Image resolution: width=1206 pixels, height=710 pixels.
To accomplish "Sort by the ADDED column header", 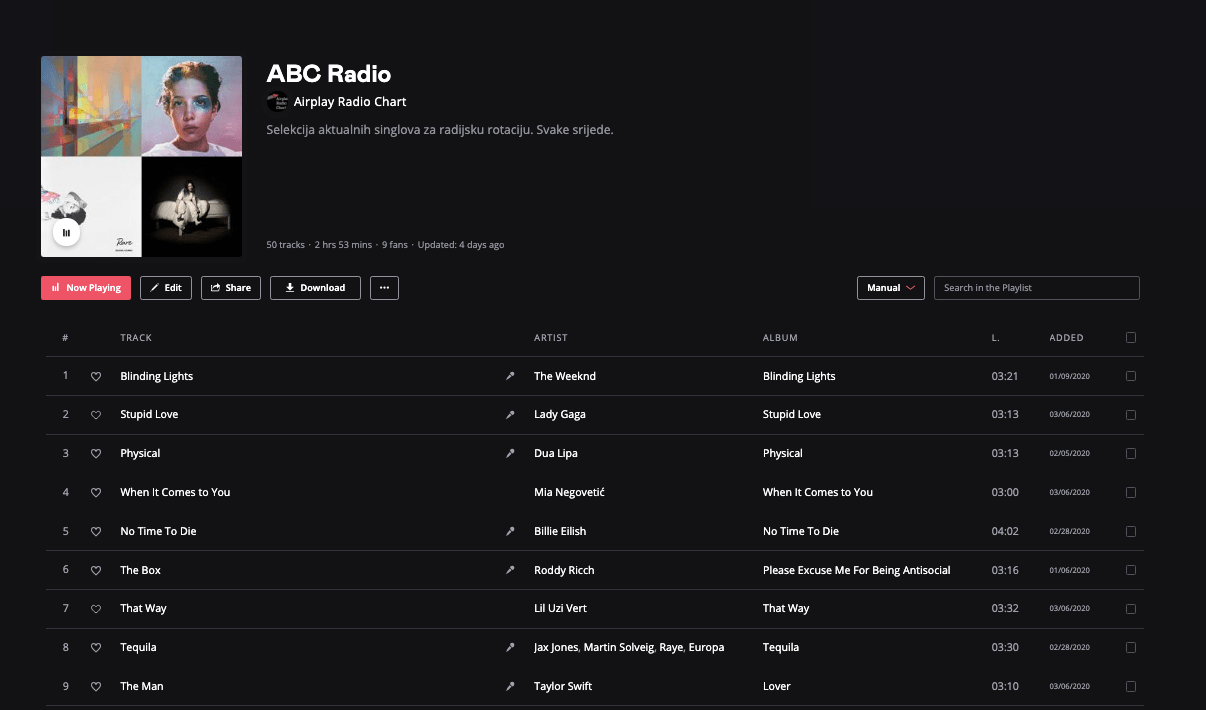I will (1066, 338).
